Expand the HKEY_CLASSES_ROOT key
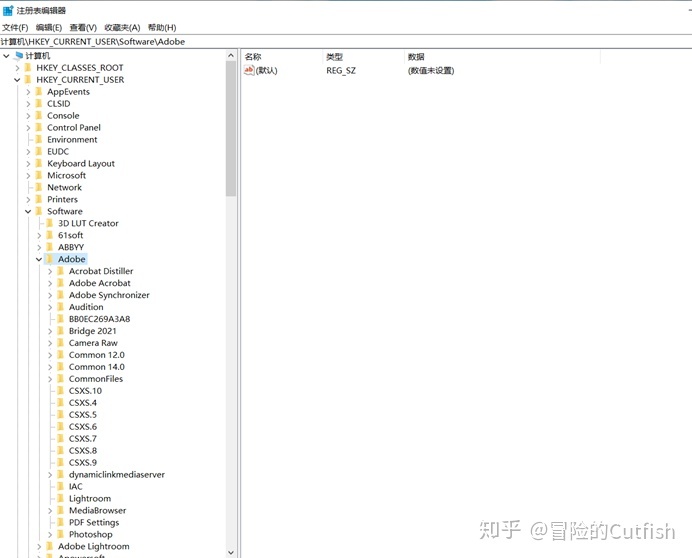Image resolution: width=692 pixels, height=558 pixels. (x=17, y=68)
